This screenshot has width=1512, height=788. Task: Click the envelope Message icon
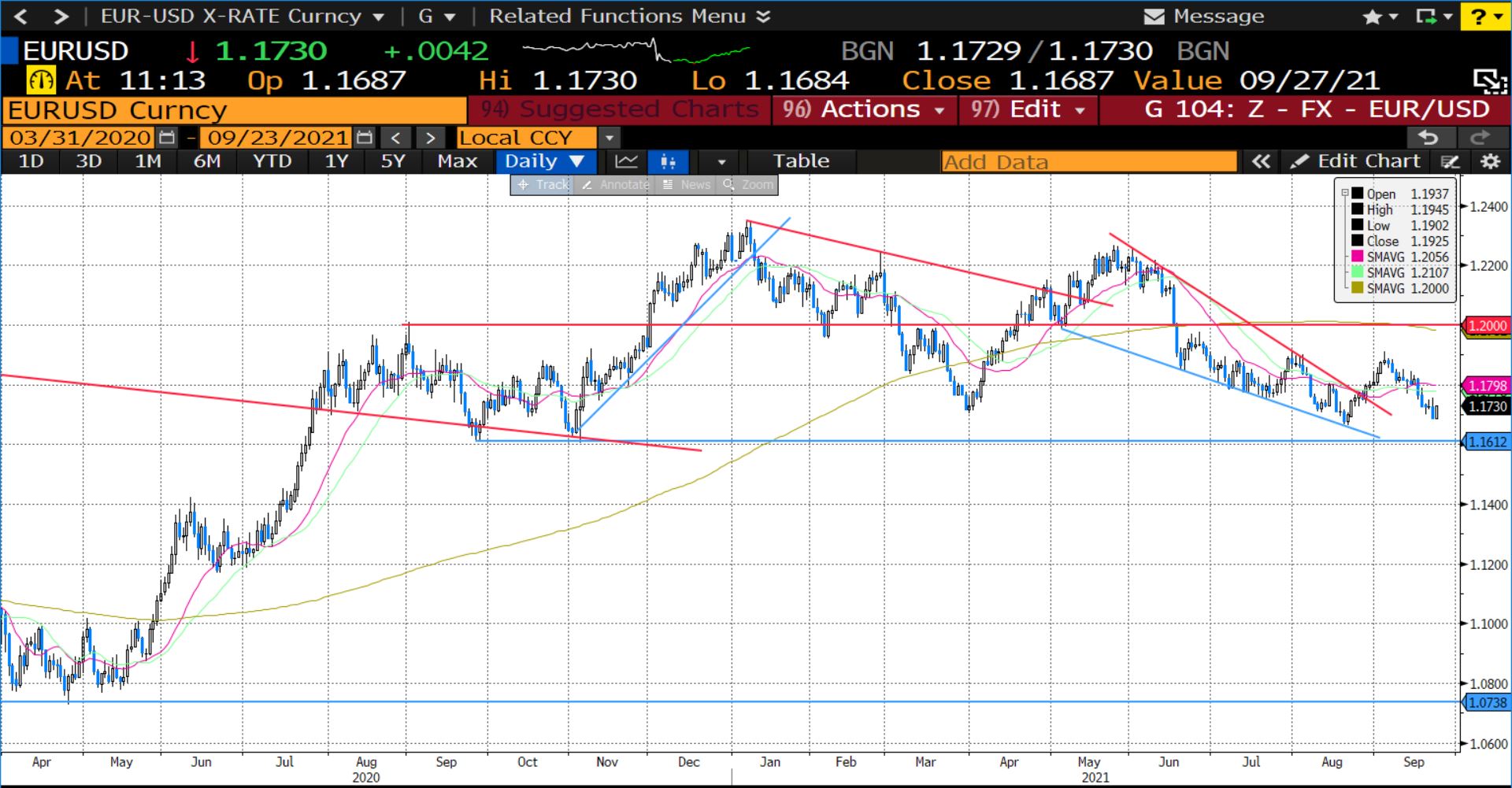point(1154,17)
